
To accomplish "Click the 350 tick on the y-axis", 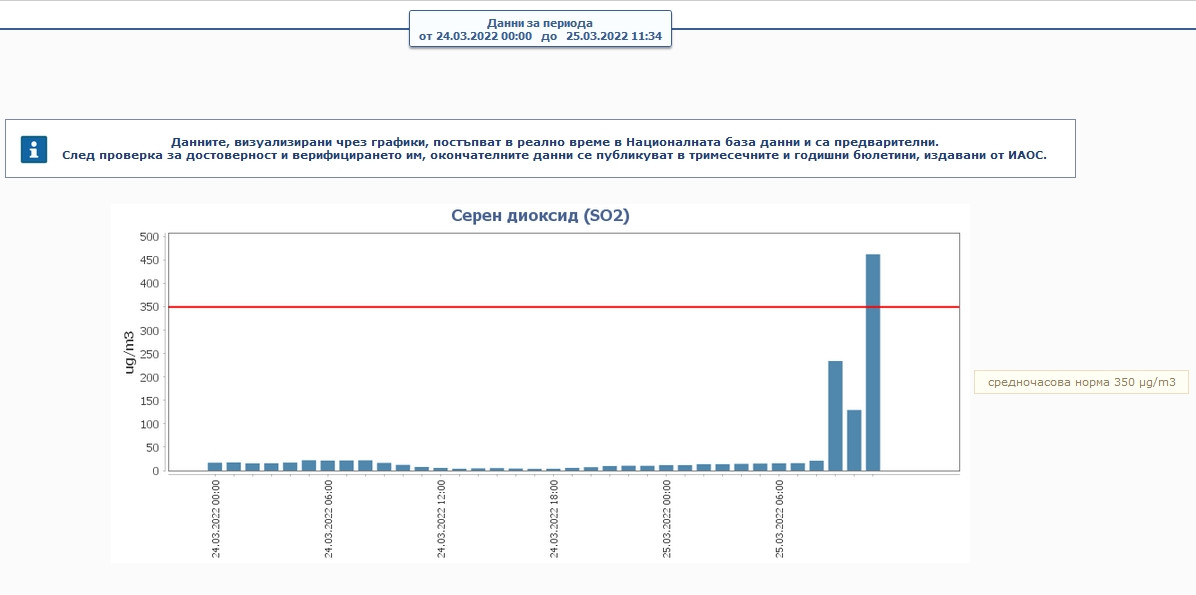I will point(149,307).
